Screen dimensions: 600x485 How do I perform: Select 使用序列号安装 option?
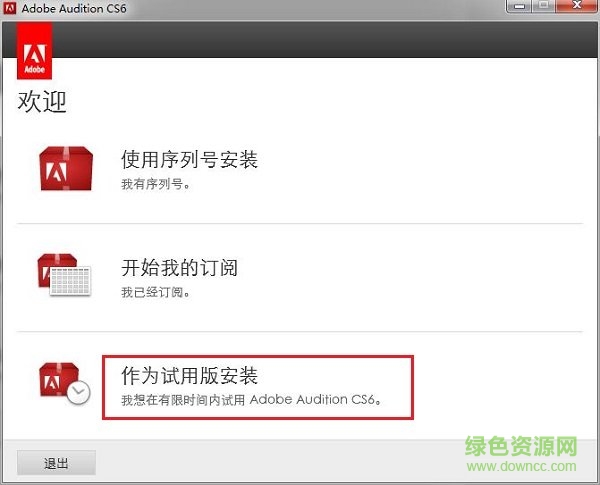pos(189,159)
